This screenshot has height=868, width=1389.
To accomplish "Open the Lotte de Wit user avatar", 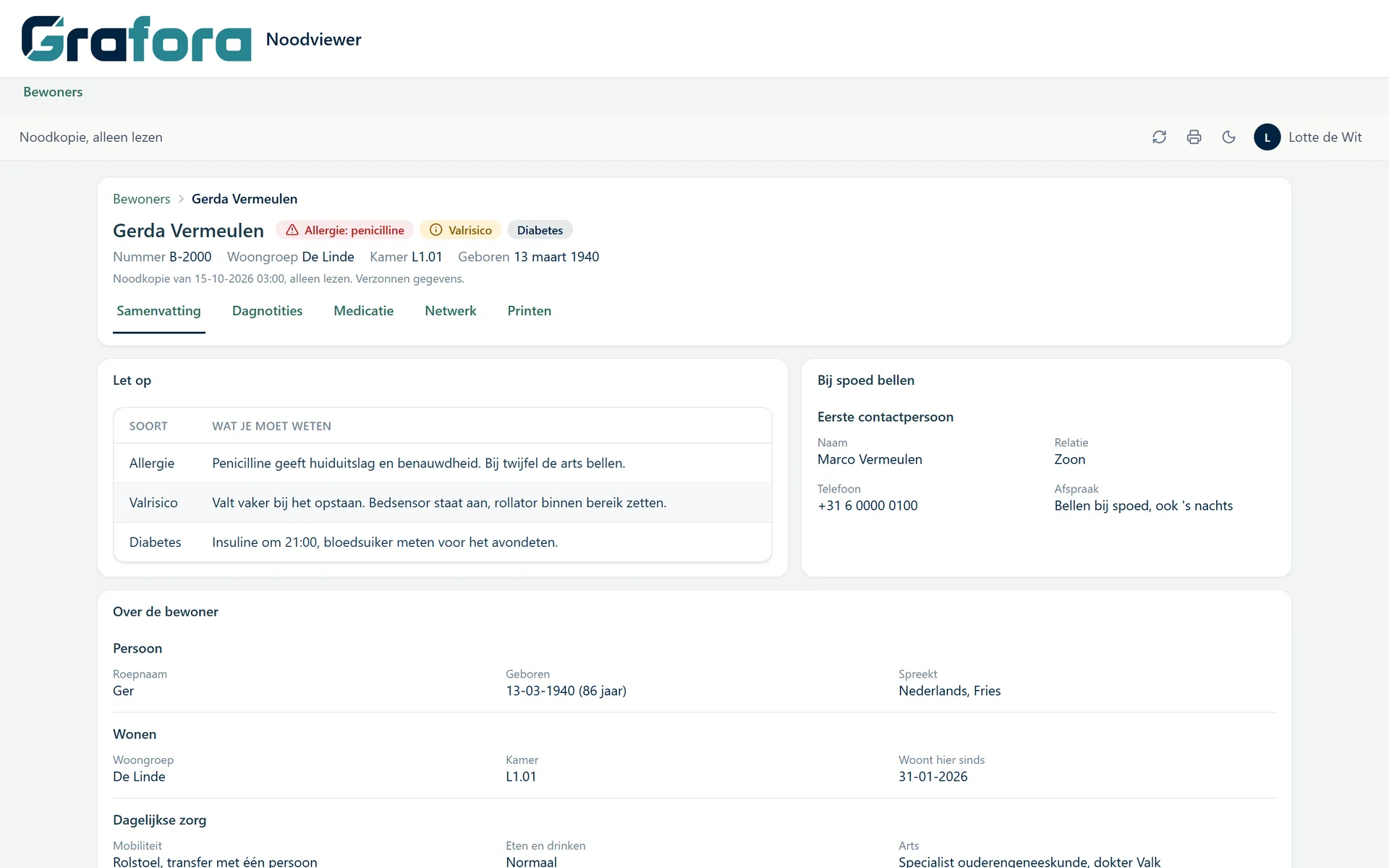I will (x=1267, y=137).
